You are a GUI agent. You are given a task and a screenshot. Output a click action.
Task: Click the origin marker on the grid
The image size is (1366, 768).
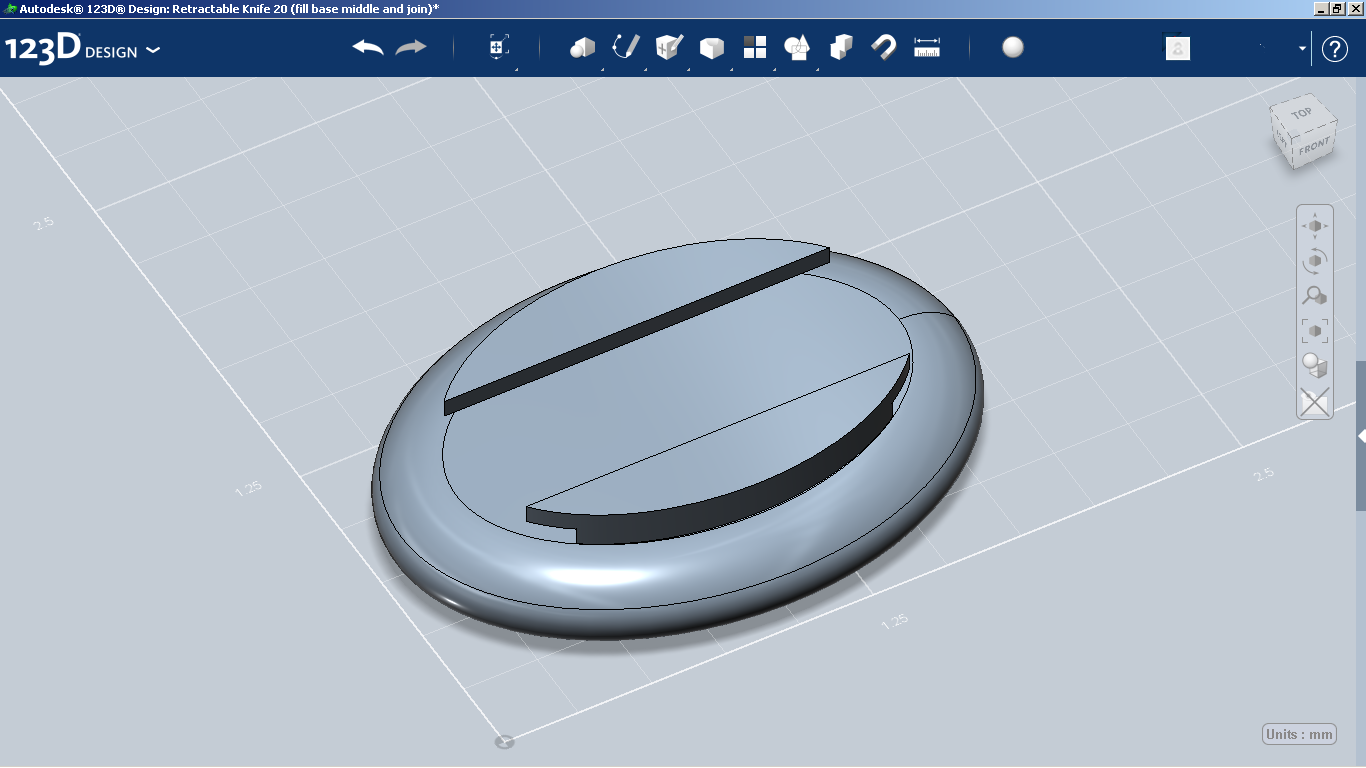pos(505,742)
